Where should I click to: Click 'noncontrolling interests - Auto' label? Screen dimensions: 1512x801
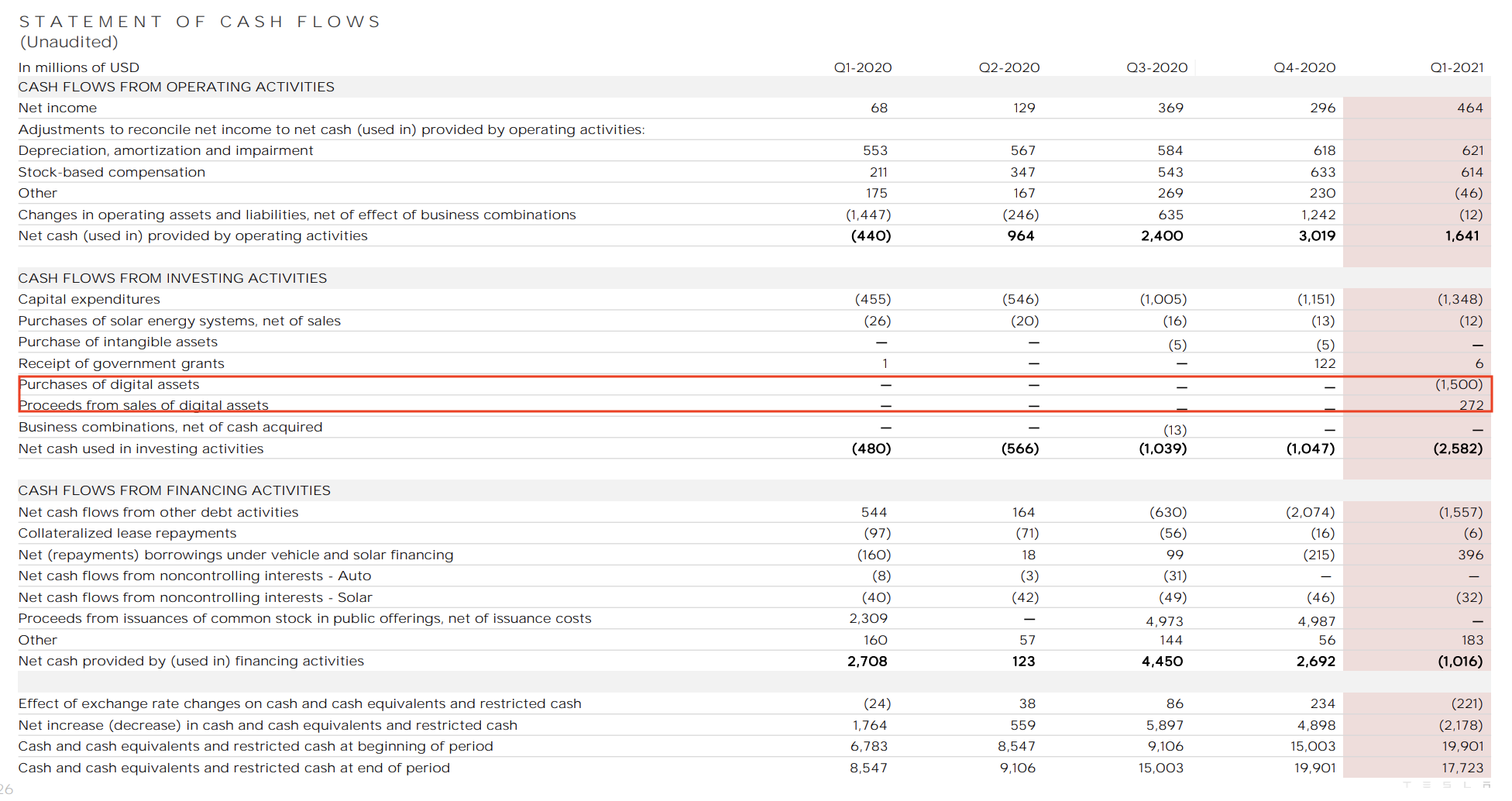[x=195, y=576]
